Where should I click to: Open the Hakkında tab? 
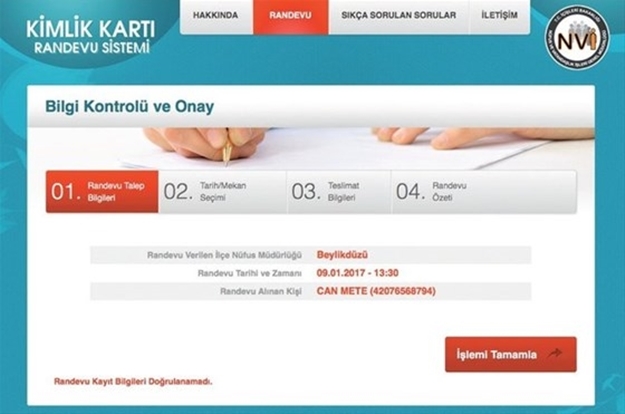coord(215,16)
